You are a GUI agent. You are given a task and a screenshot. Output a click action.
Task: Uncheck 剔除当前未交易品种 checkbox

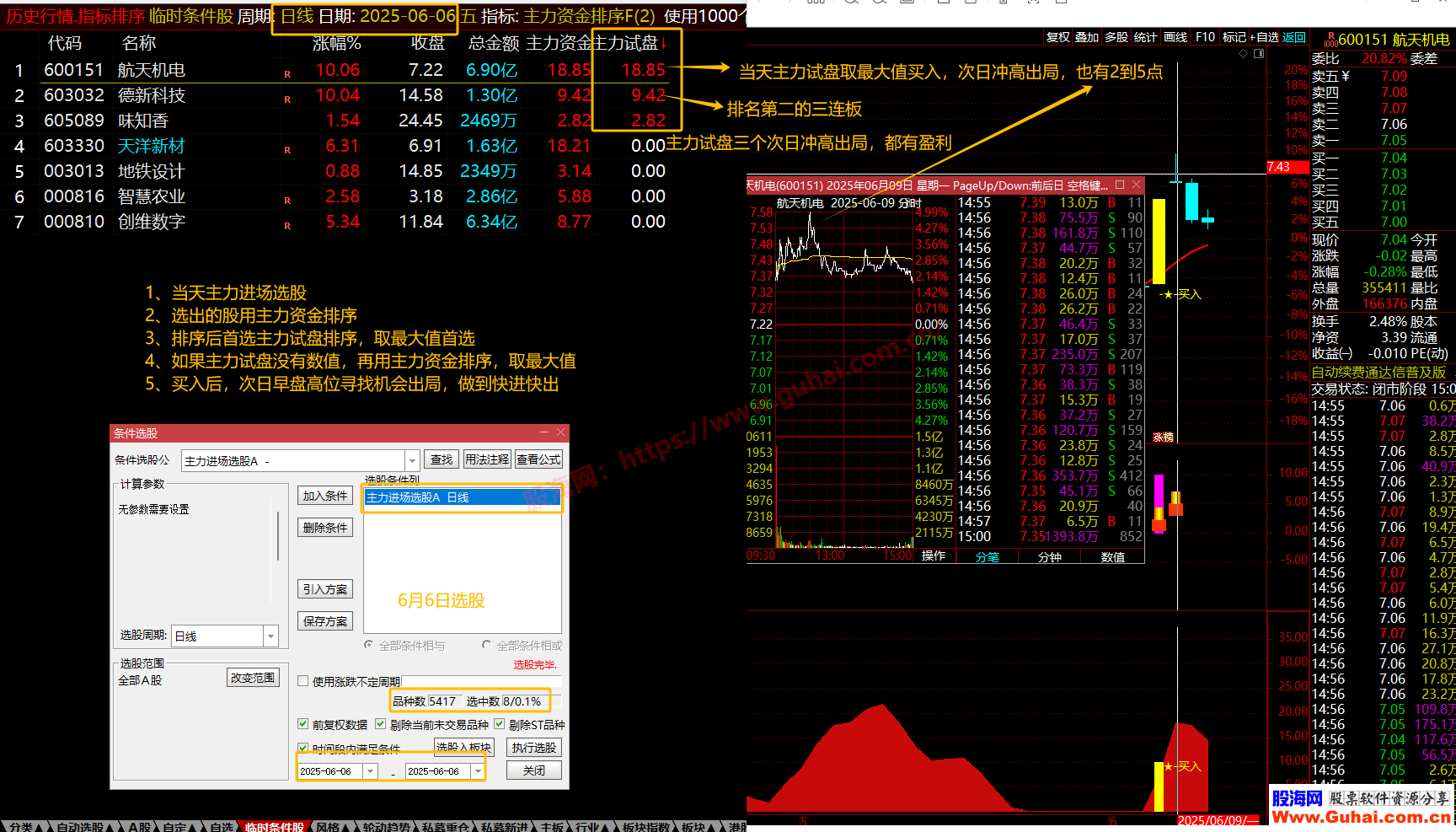coord(380,724)
